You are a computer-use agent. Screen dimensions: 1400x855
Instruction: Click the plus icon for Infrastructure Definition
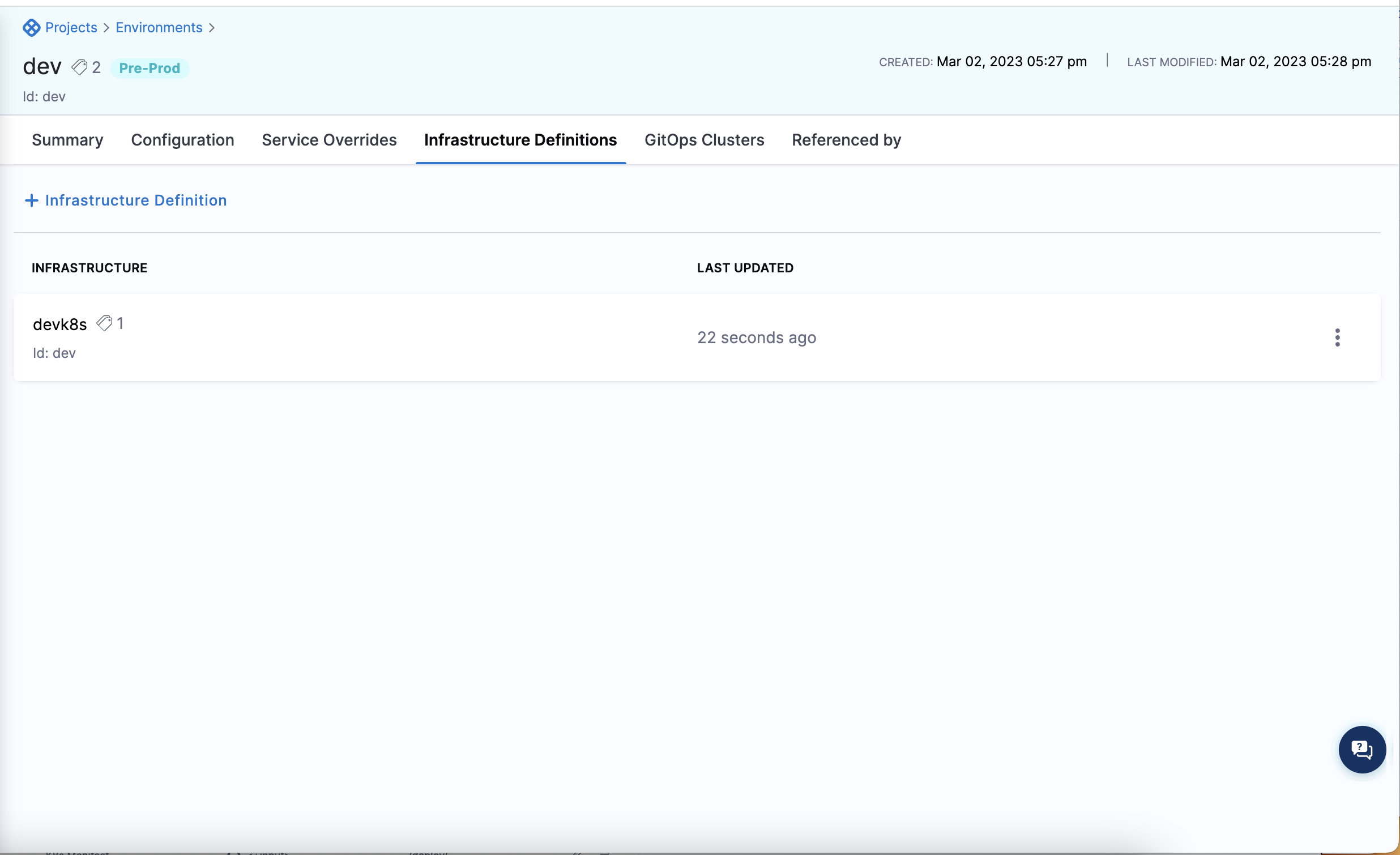(x=32, y=200)
